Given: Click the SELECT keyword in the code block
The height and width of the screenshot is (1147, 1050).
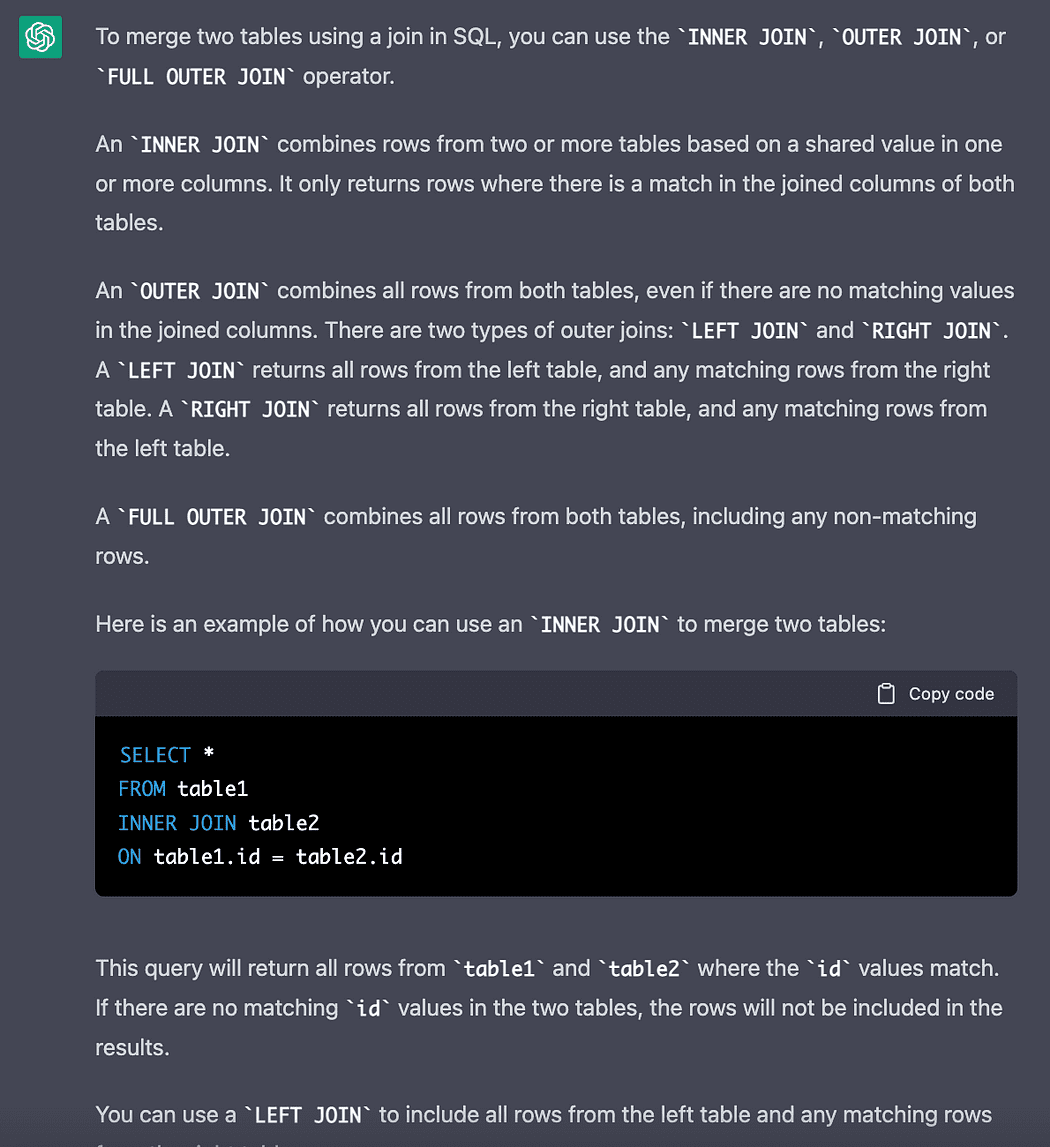Looking at the screenshot, I should (155, 755).
